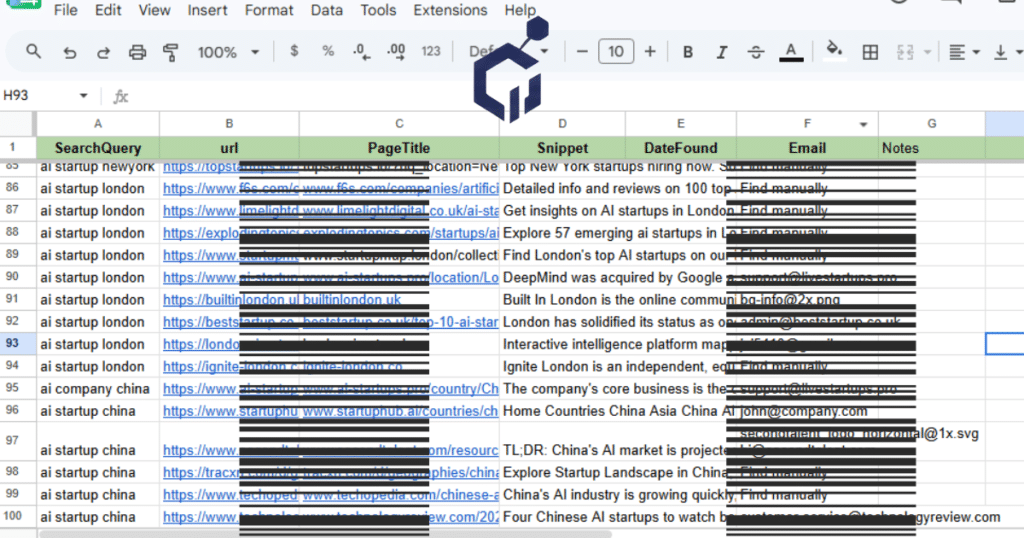The height and width of the screenshot is (538, 1024).
Task: Click the search menus magnifier icon
Action: [x=33, y=52]
